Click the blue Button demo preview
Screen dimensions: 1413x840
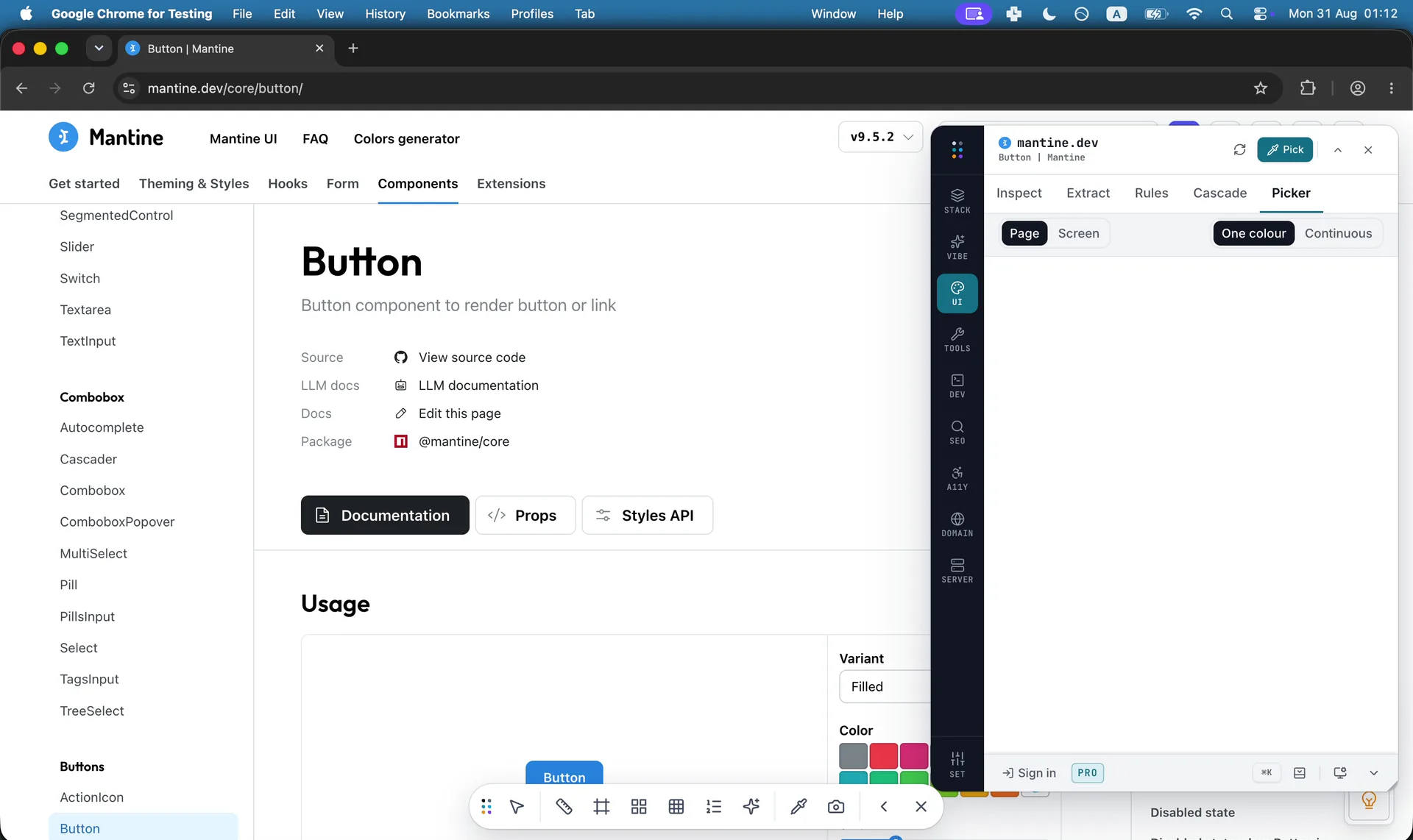[x=564, y=772]
